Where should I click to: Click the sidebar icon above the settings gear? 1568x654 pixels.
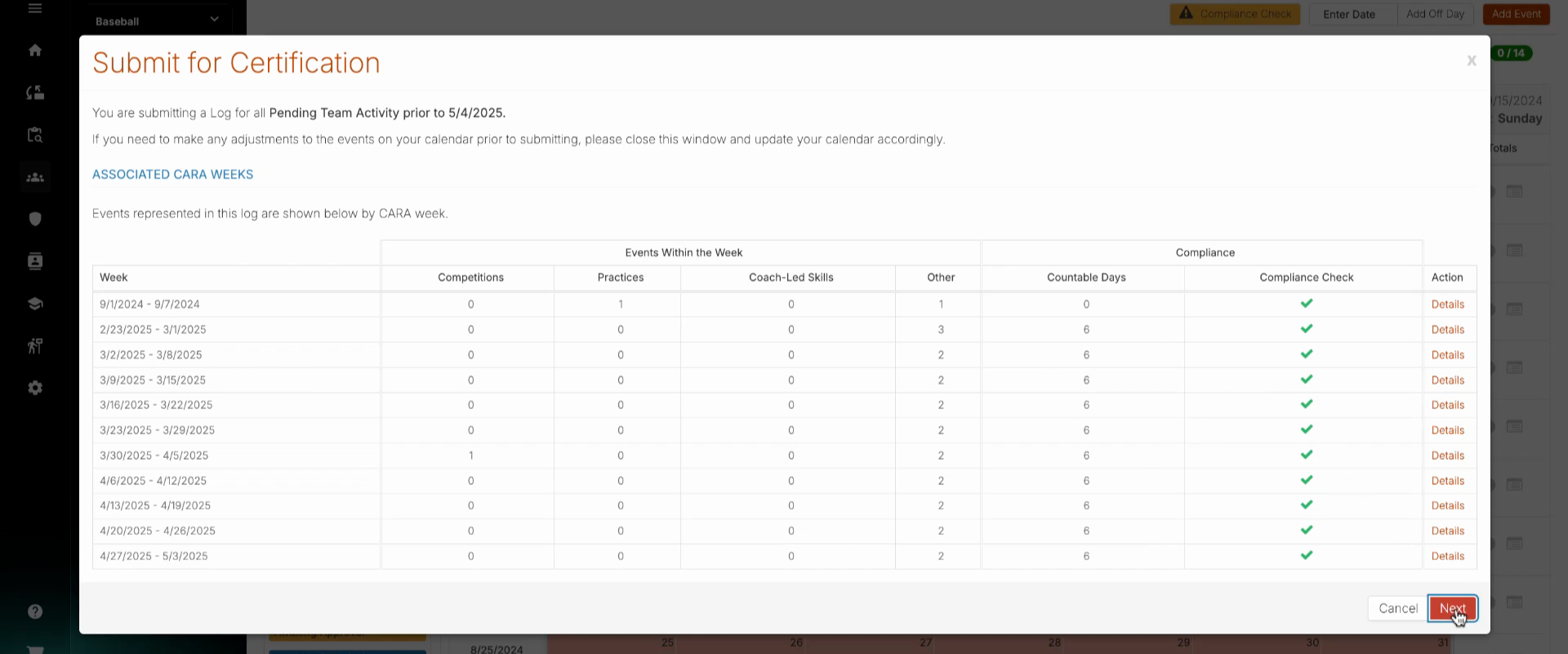point(35,346)
